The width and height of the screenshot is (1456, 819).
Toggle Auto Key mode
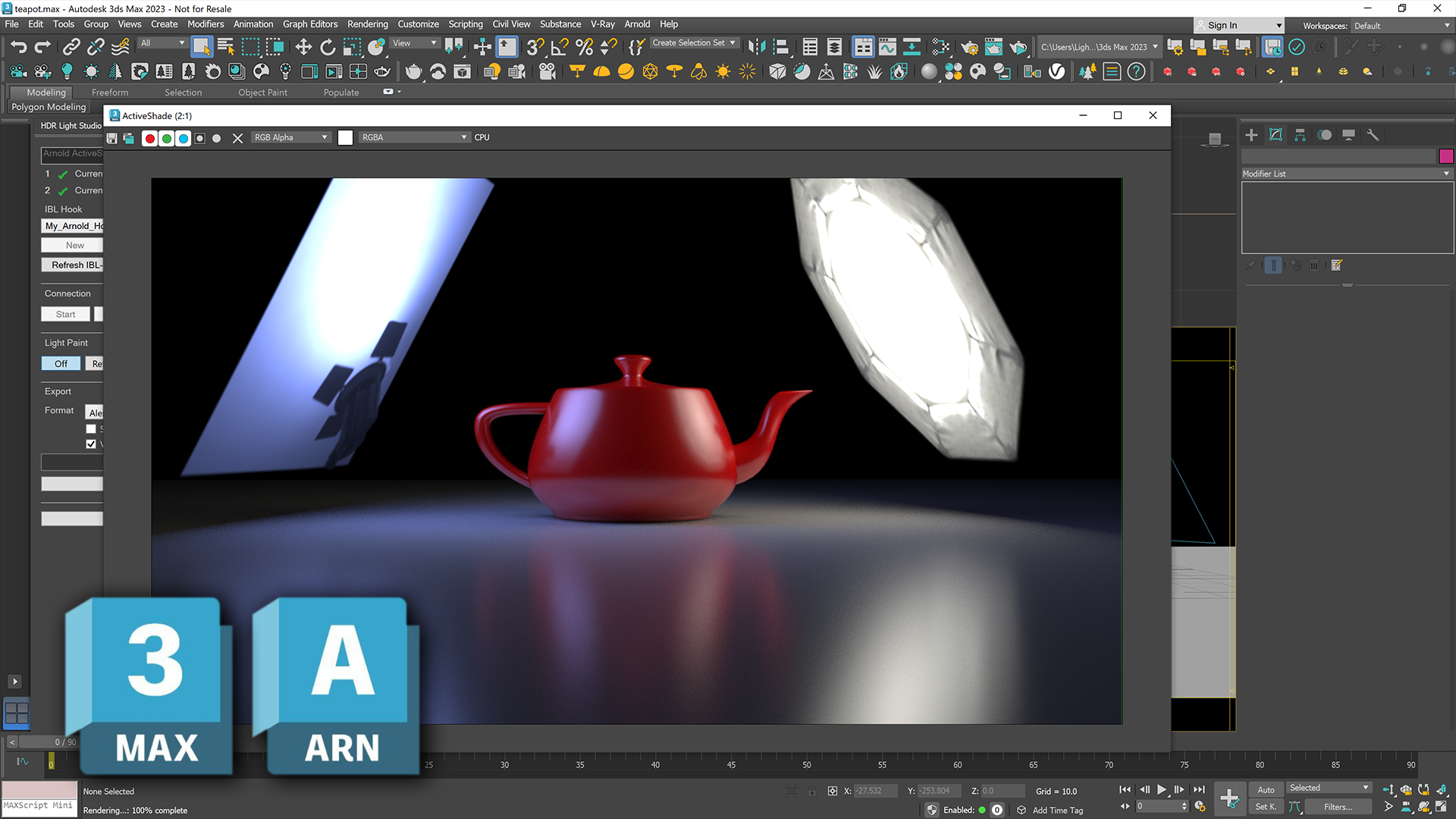click(1266, 789)
